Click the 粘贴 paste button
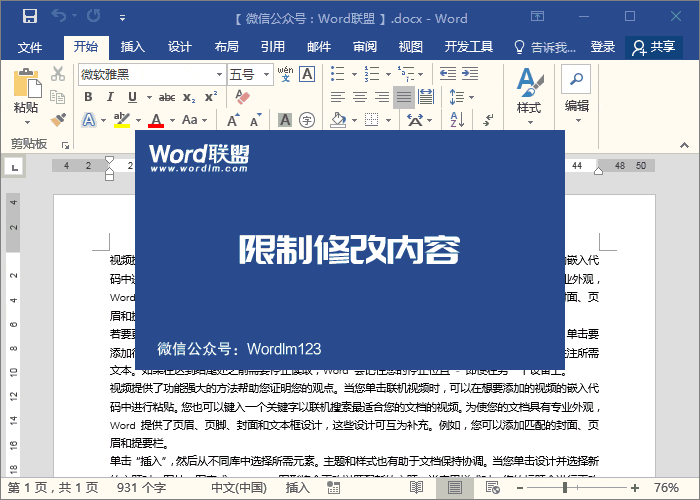 pos(26,96)
